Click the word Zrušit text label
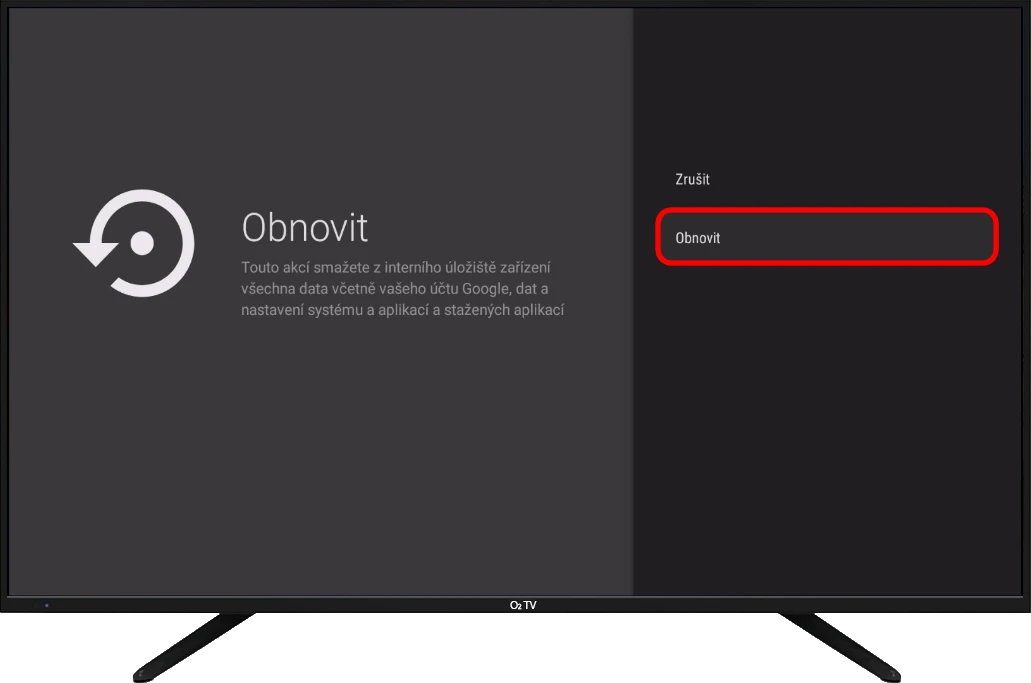This screenshot has height=683, width=1031. coord(692,180)
